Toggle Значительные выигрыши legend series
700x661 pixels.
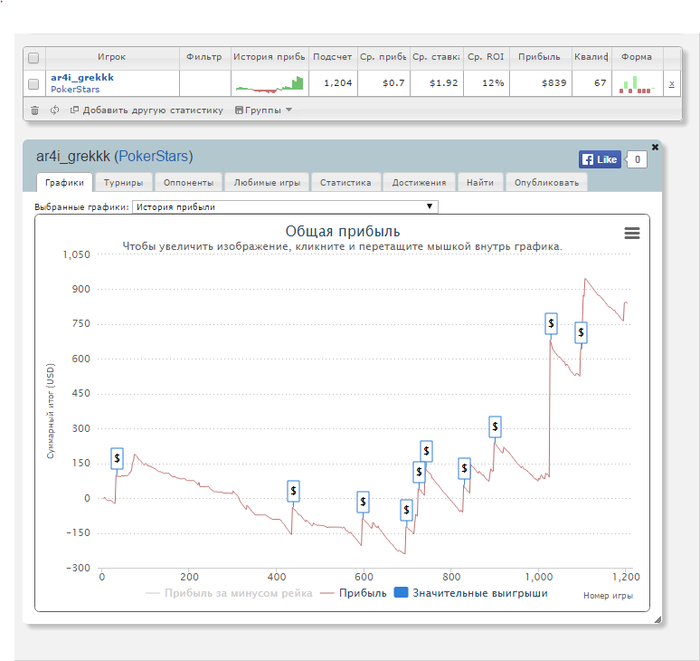(x=471, y=593)
